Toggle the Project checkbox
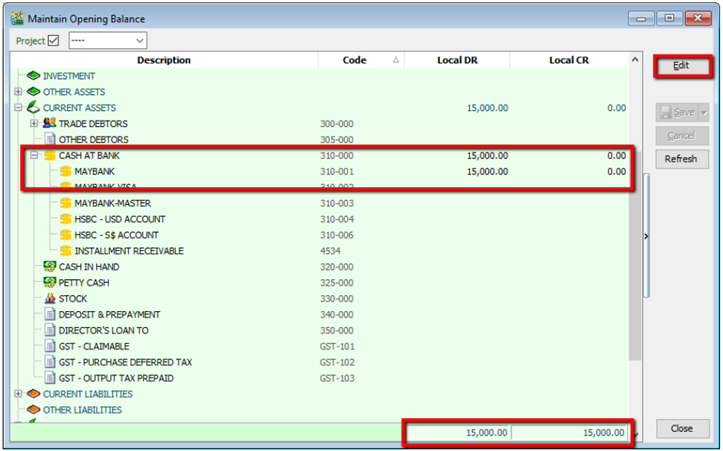 pyautogui.click(x=54, y=40)
